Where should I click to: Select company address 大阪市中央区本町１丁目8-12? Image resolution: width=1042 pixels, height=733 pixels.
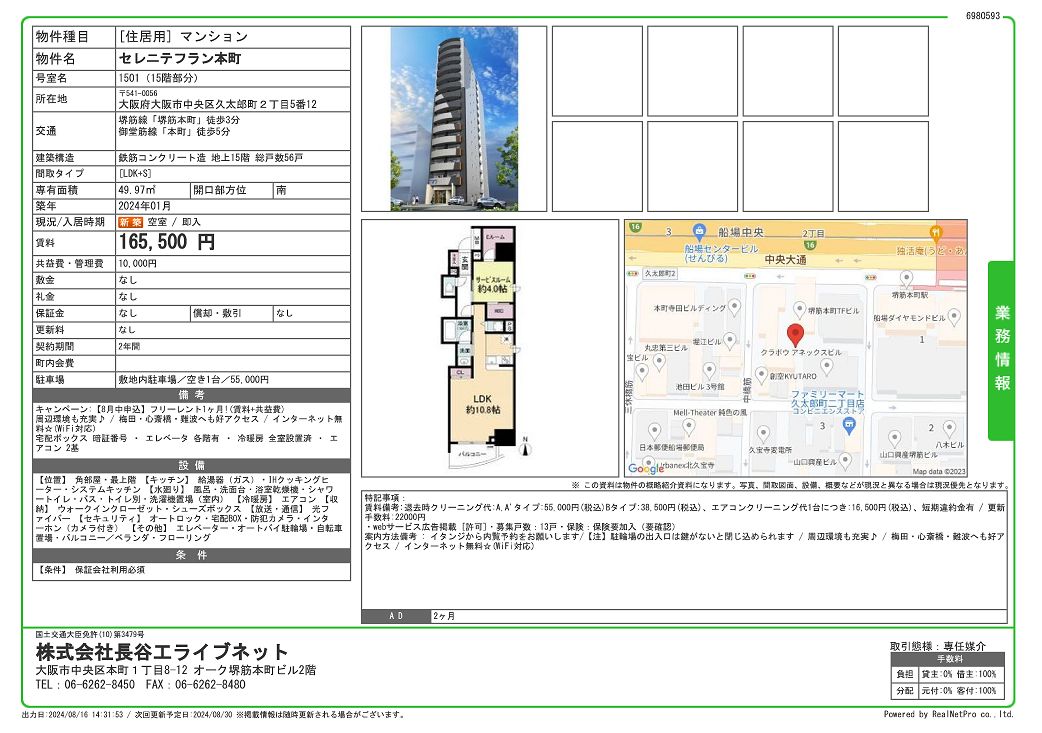tap(112, 671)
